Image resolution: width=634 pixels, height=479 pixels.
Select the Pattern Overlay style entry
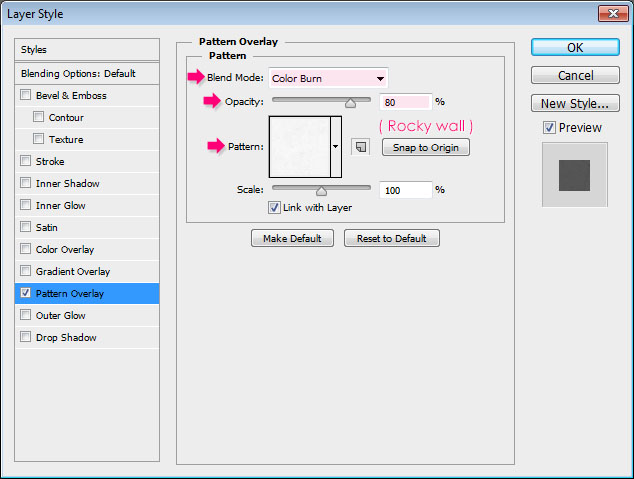pyautogui.click(x=87, y=293)
